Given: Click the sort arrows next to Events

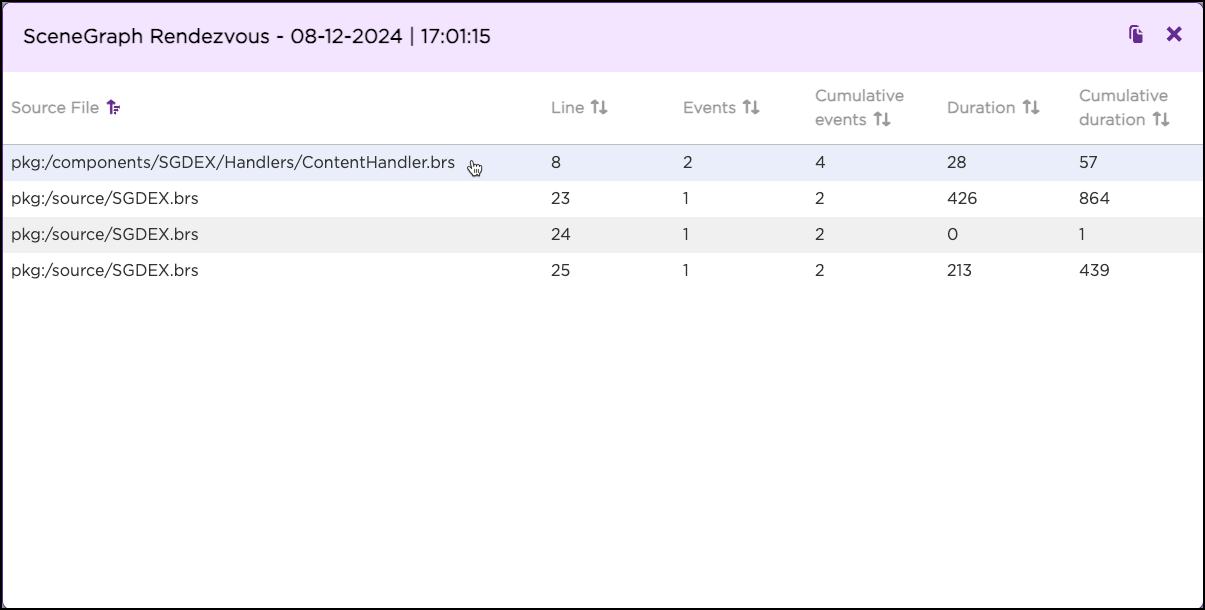Looking at the screenshot, I should click(751, 108).
